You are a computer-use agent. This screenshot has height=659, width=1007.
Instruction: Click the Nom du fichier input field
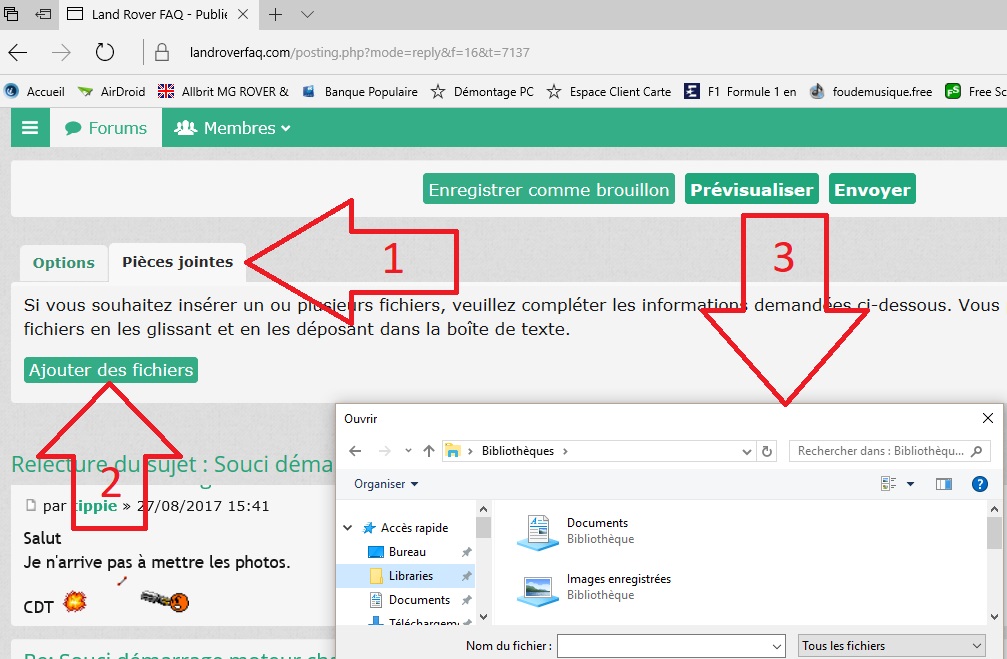tap(670, 646)
